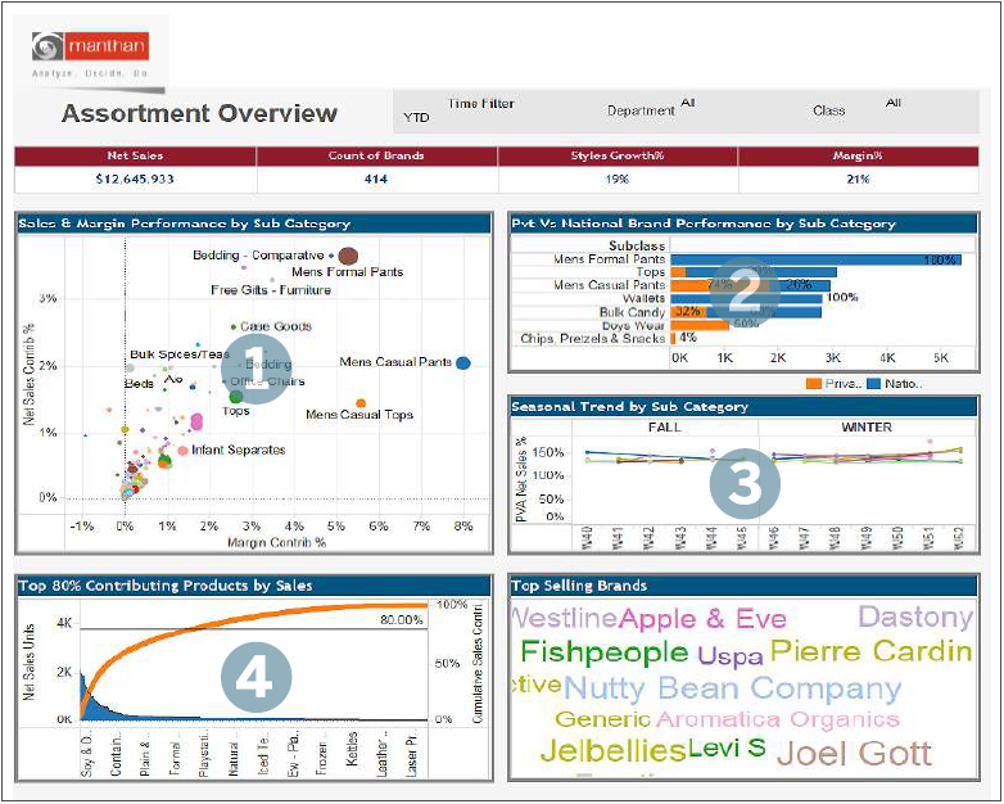Click the Pierre Cardin brand name
Screen dimensions: 1004x804
[871, 652]
